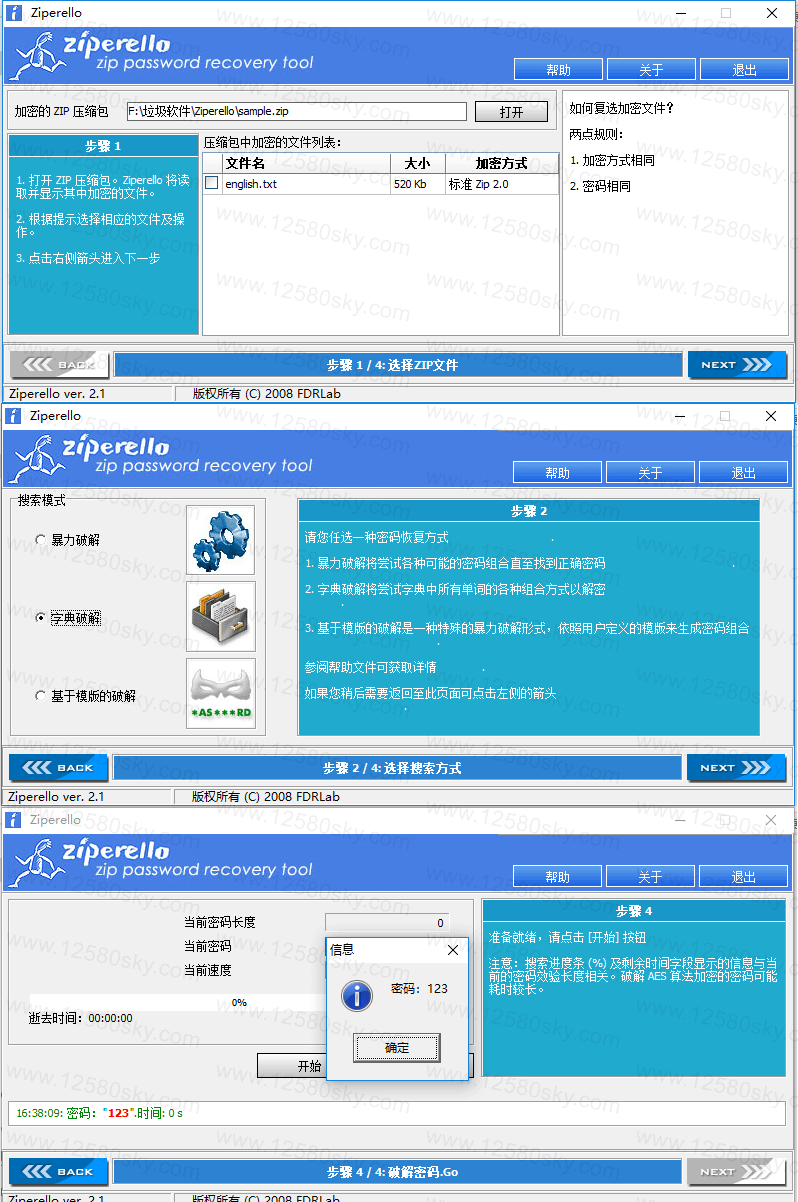Screen dimensions: 798x1202
Task: Click the ZIP archive path input field
Action: click(296, 112)
